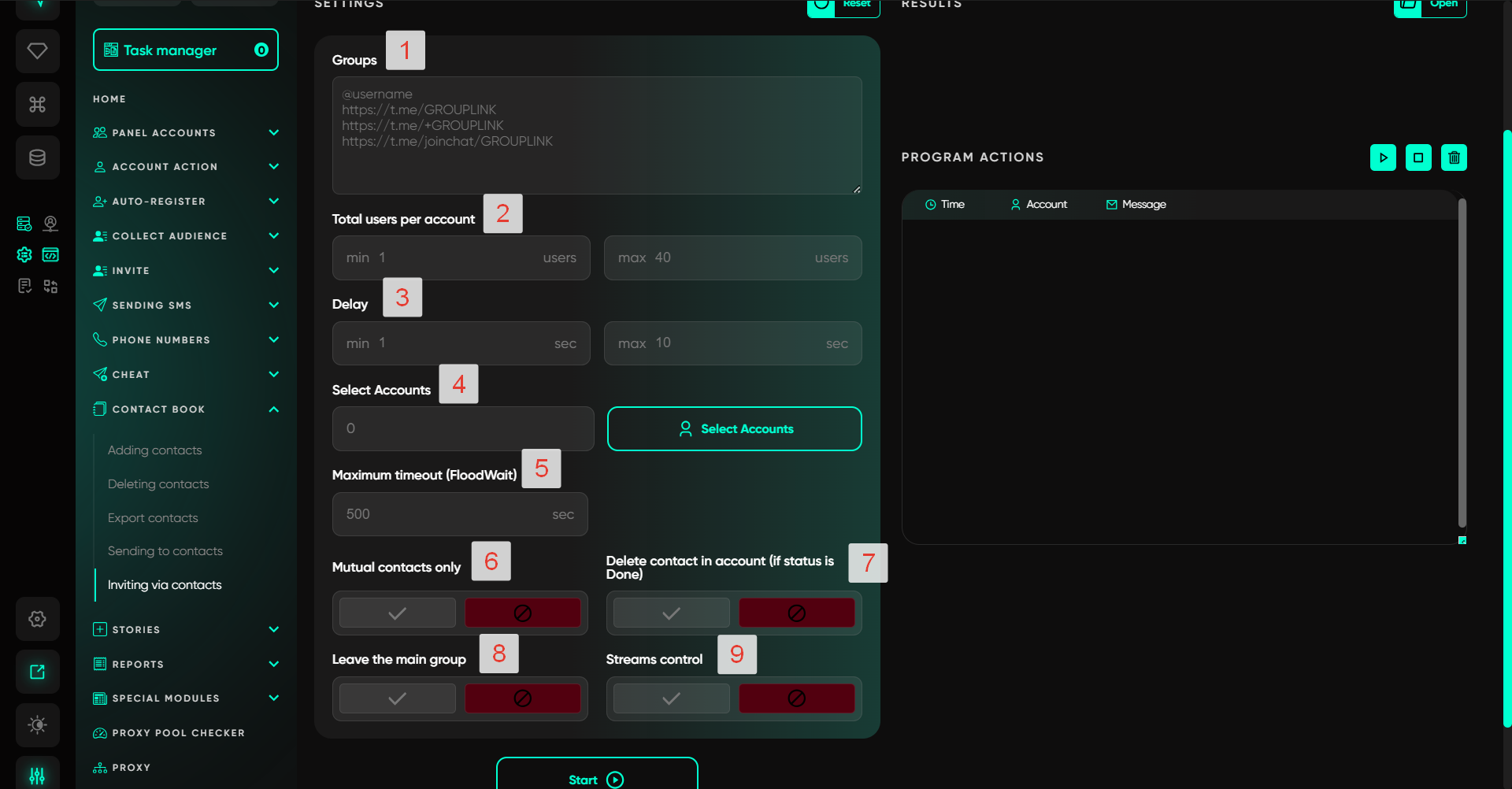1512x789 pixels.
Task: Click the Groups links text area
Action: pyautogui.click(x=597, y=135)
